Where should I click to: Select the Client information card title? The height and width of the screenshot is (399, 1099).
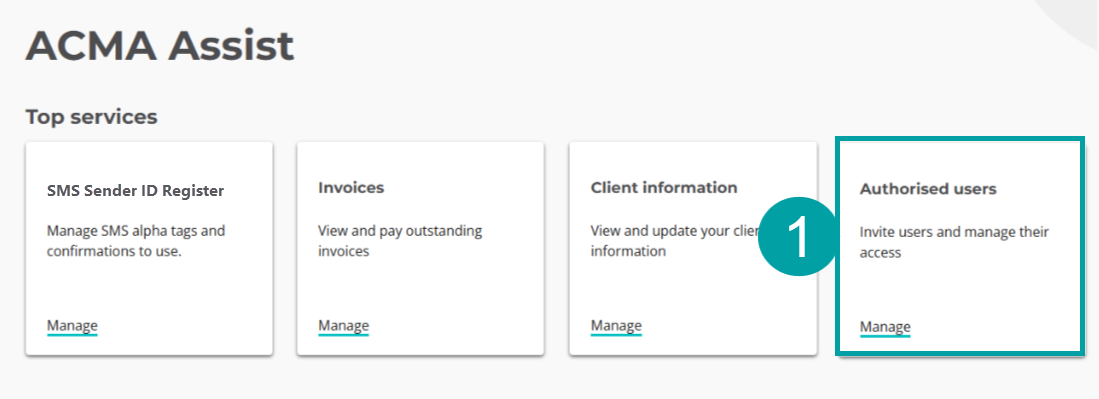click(664, 188)
